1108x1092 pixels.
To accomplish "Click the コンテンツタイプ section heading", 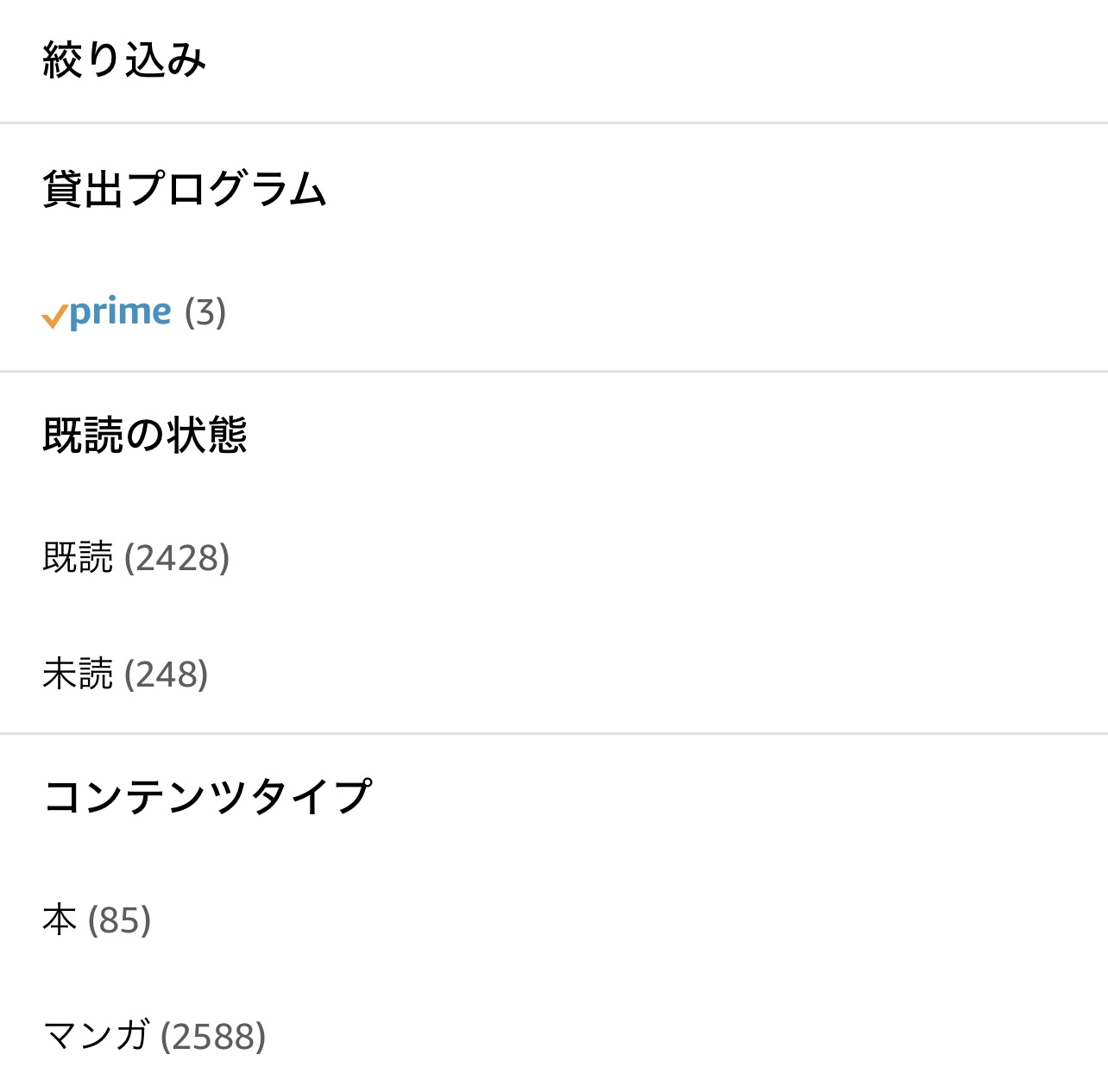I will tap(207, 796).
